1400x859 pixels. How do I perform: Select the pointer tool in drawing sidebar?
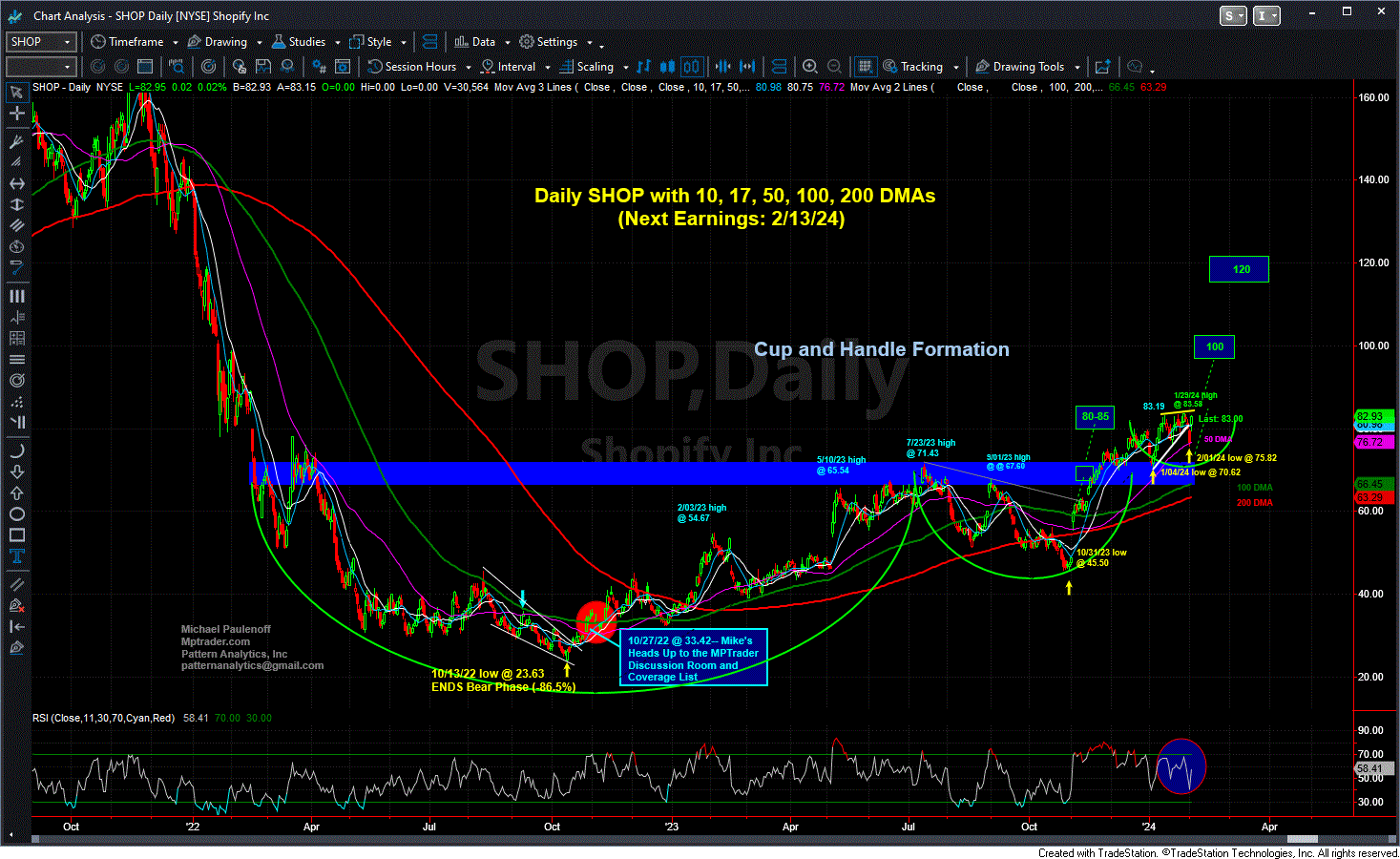16,92
